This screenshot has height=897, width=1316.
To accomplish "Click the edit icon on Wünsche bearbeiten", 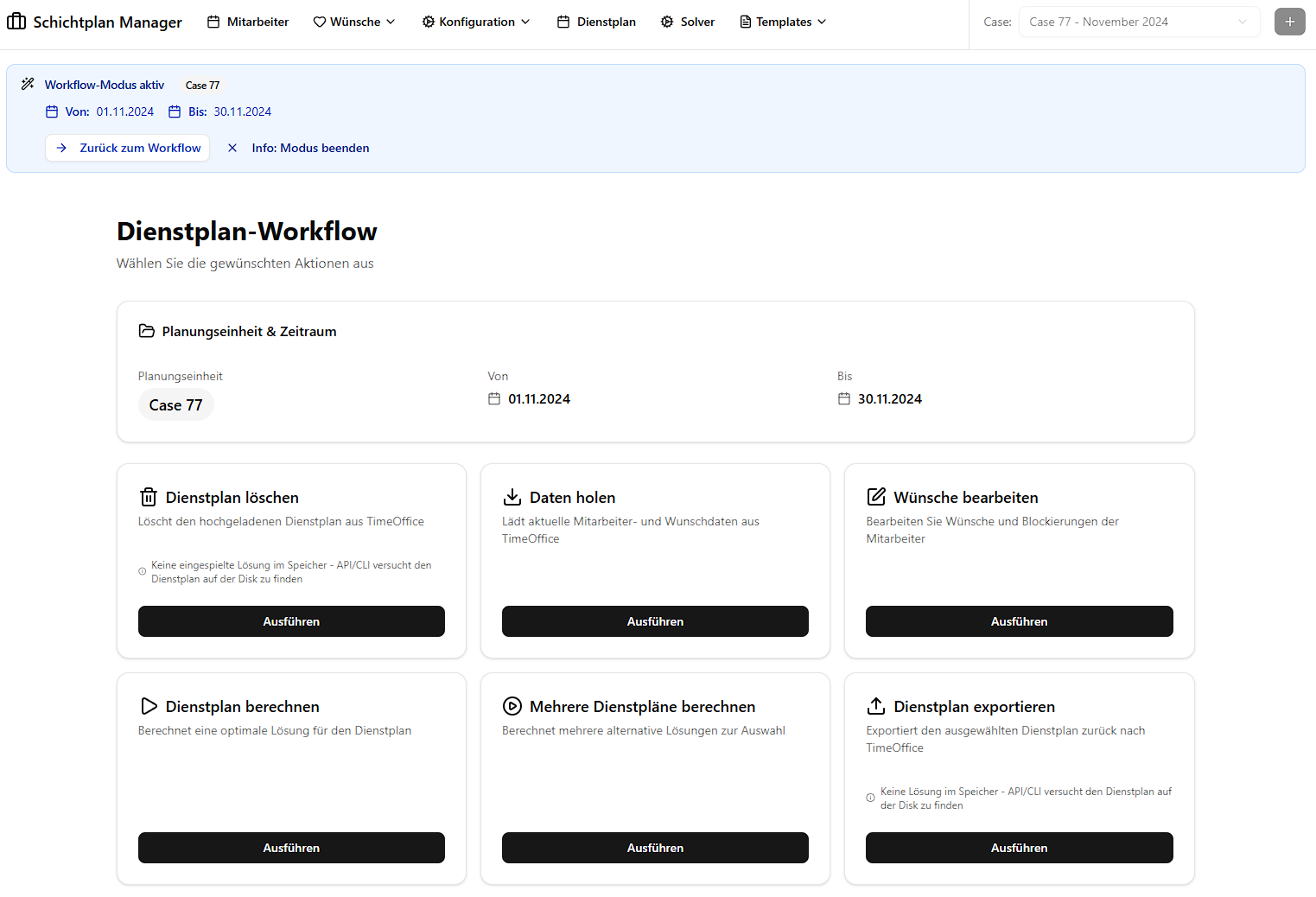I will click(x=876, y=497).
